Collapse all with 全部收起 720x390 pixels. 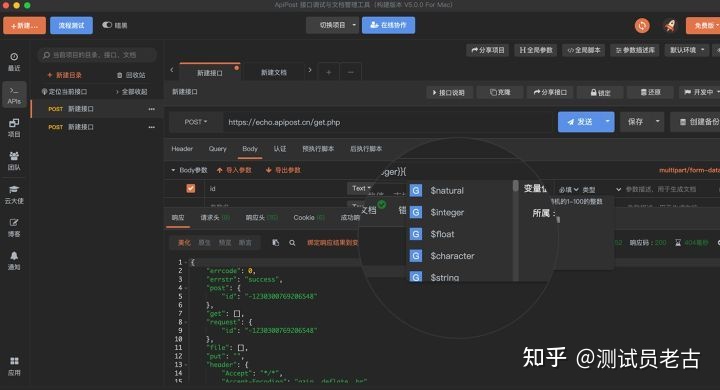pyautogui.click(x=131, y=92)
